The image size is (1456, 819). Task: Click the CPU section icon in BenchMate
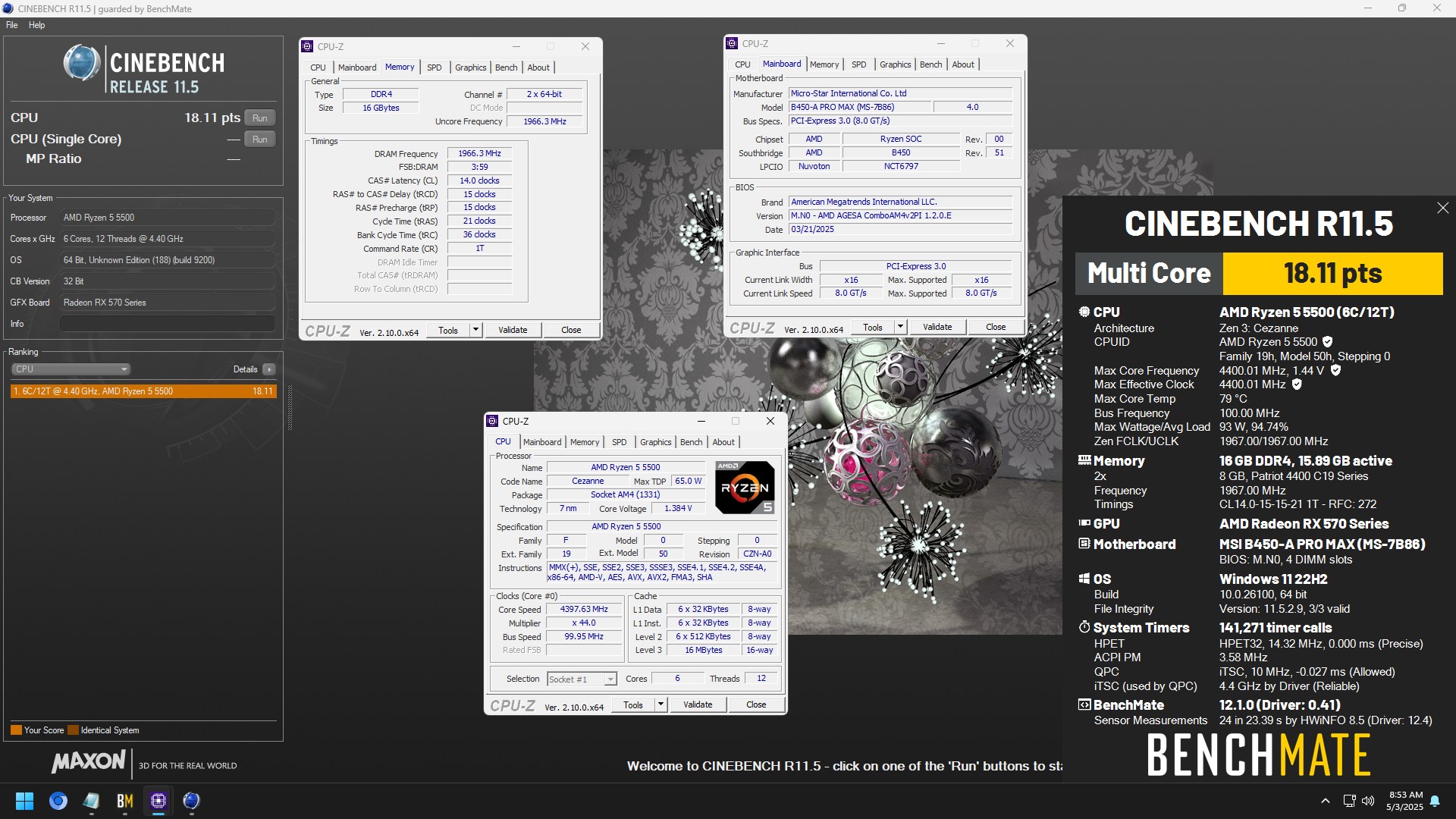(x=1084, y=312)
